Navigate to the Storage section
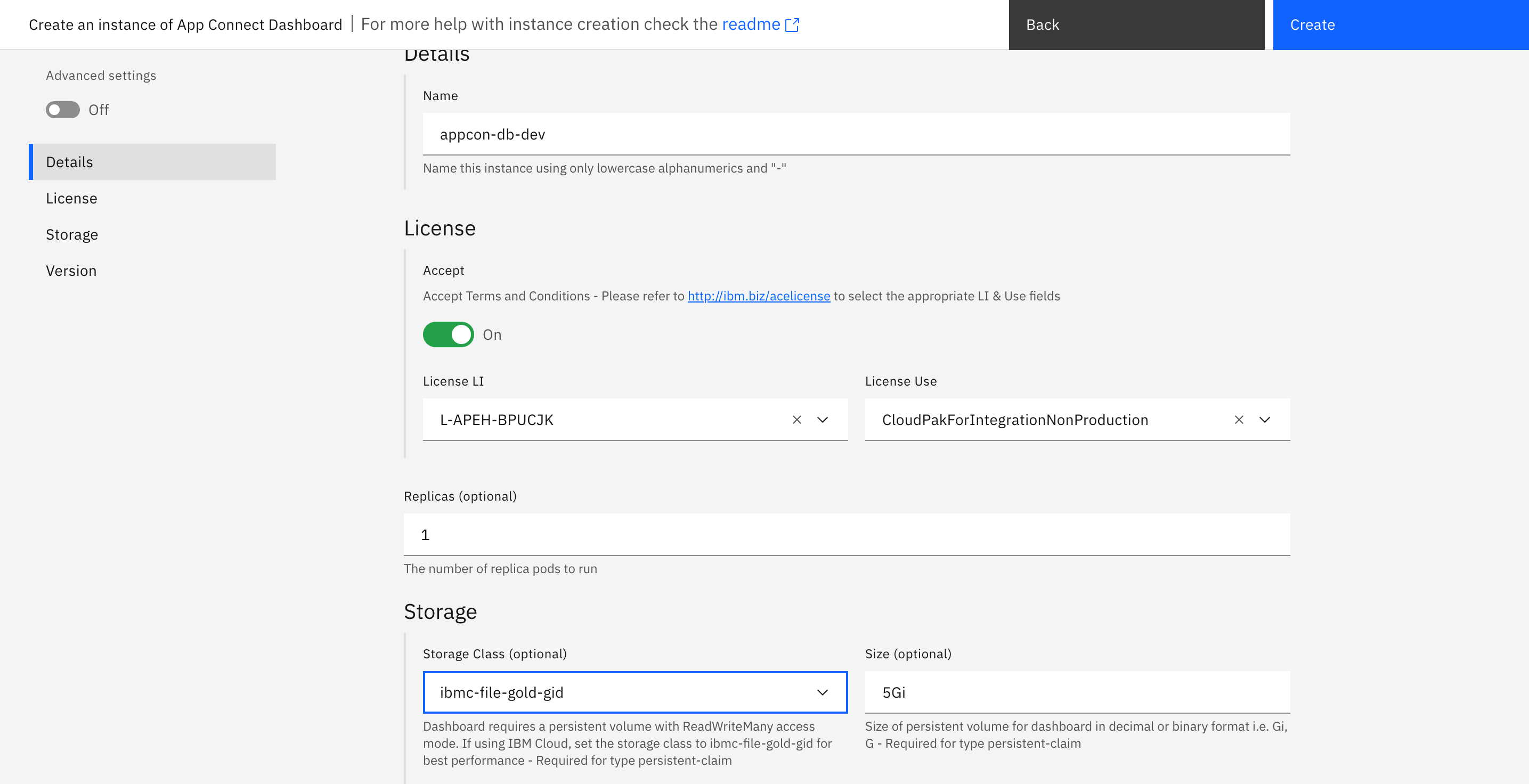The image size is (1529, 784). (72, 234)
